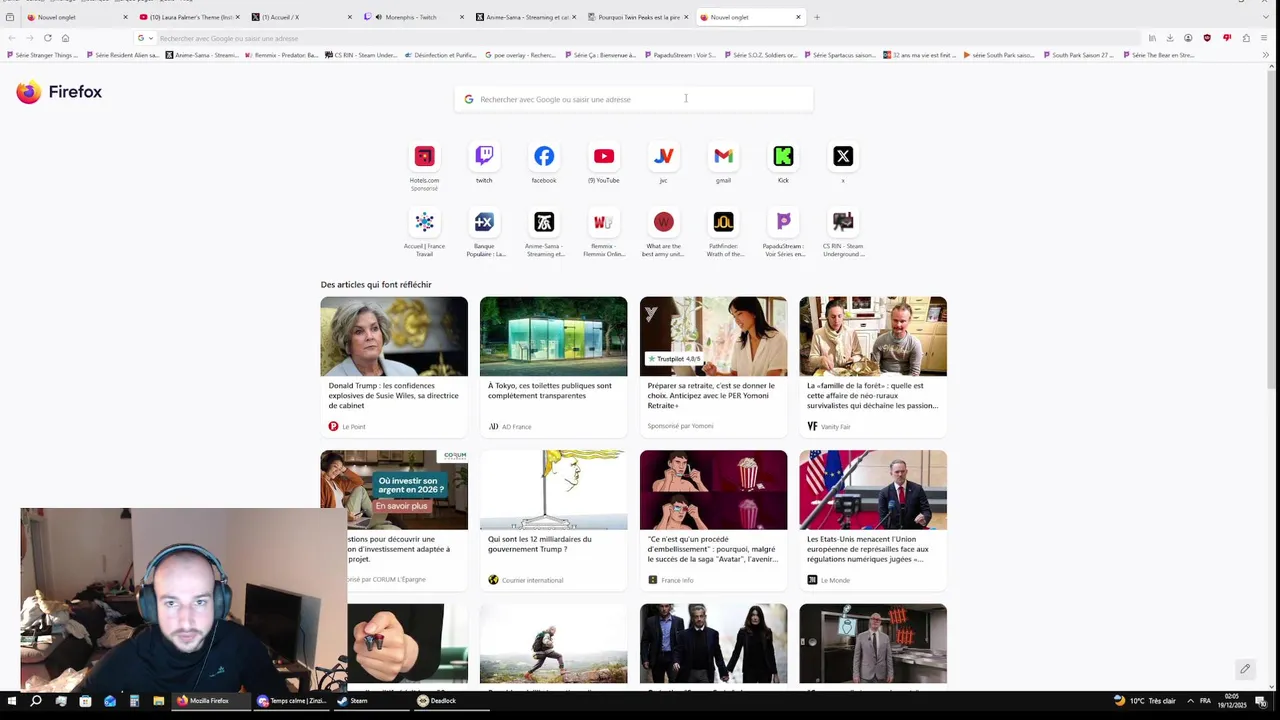The image size is (1280, 720).
Task: Click the uBlock Origin shield icon
Action: pyautogui.click(x=1207, y=38)
